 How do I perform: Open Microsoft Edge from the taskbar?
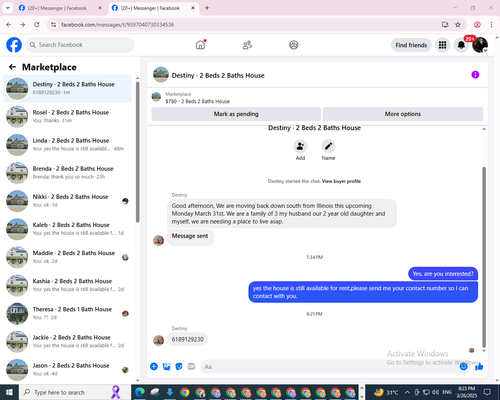(140, 392)
